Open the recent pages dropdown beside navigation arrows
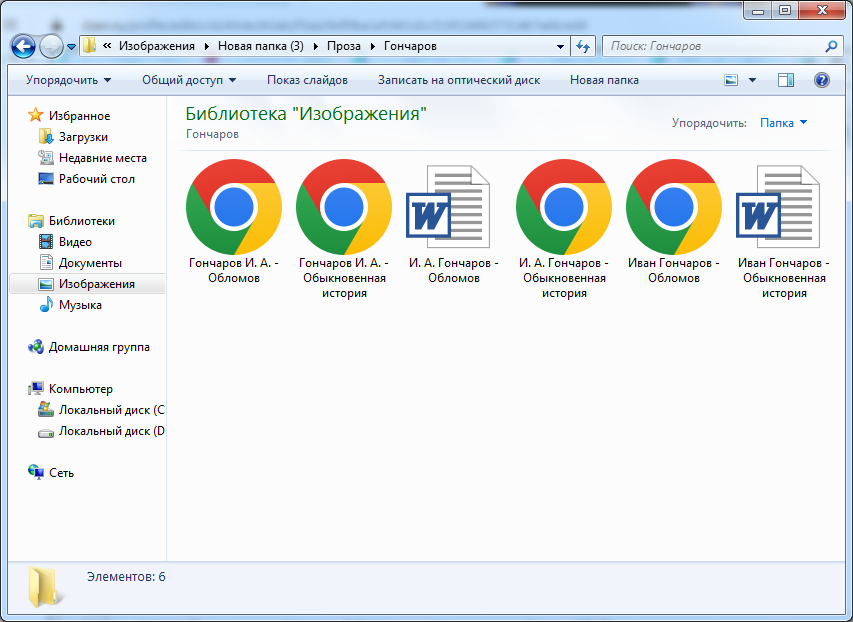 click(x=71, y=47)
